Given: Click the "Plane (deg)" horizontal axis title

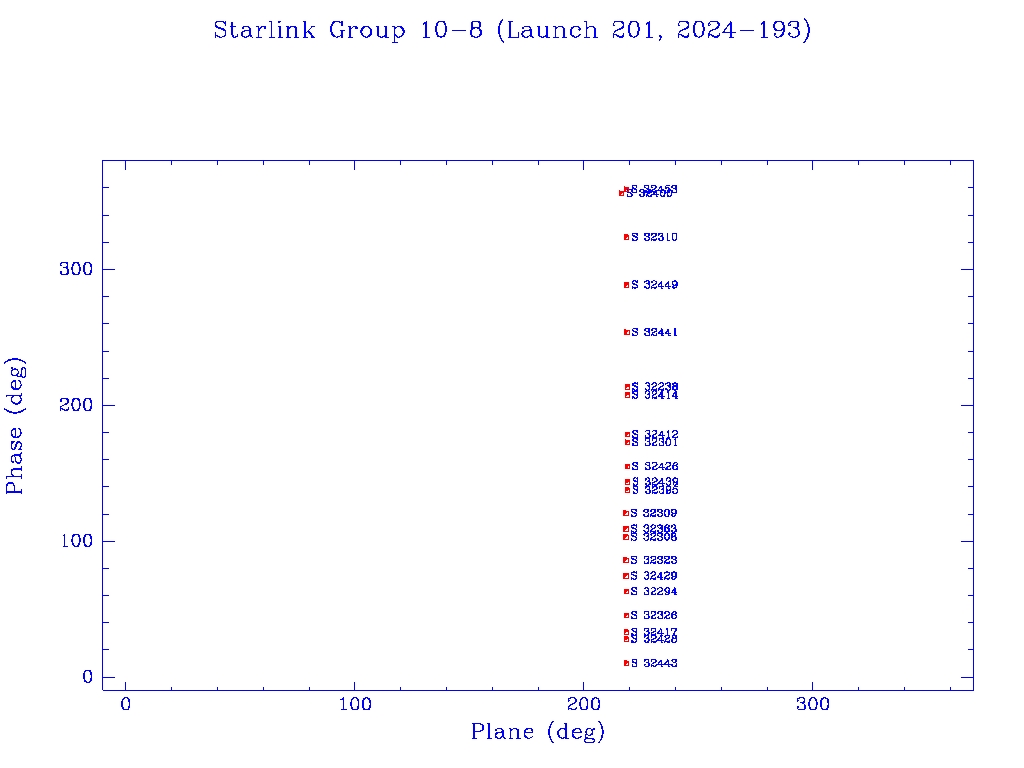Looking at the screenshot, I should point(538,731).
